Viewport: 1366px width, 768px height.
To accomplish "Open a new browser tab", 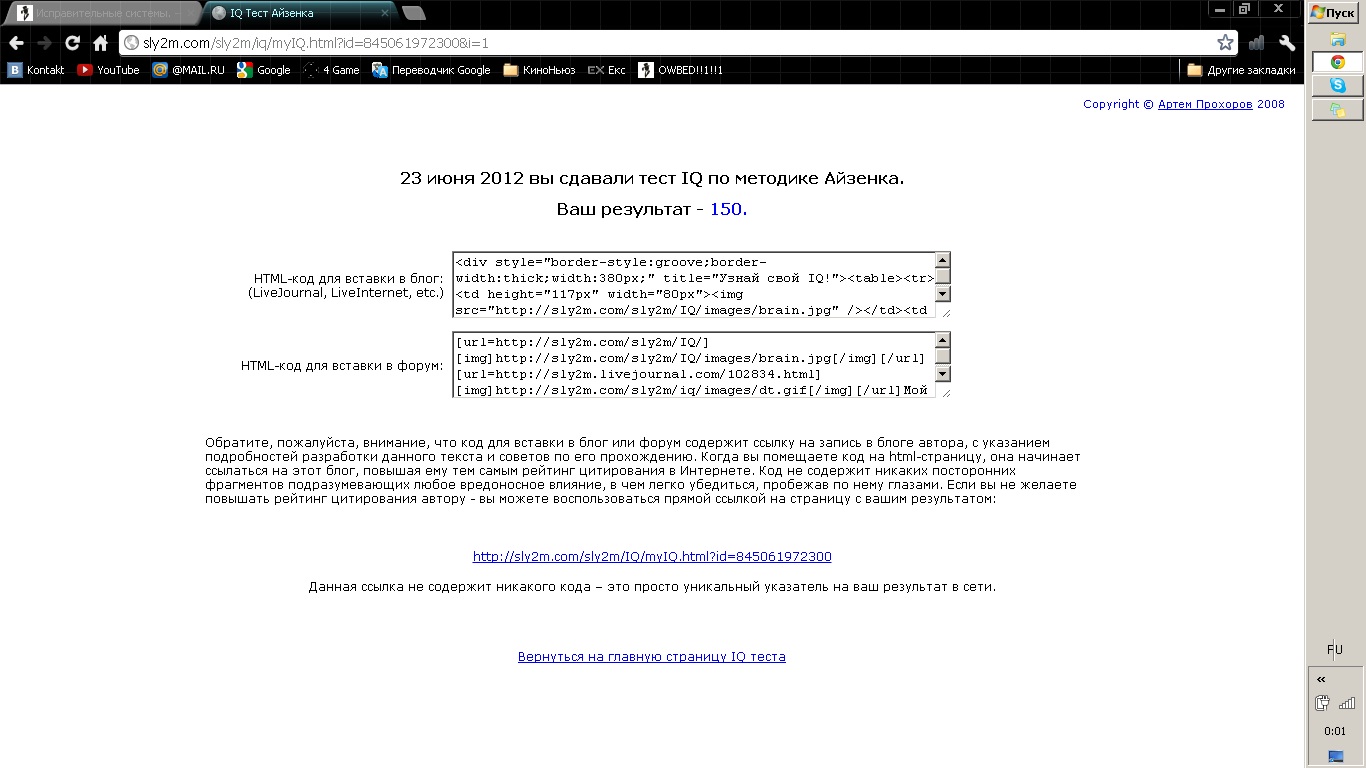I will (x=413, y=13).
